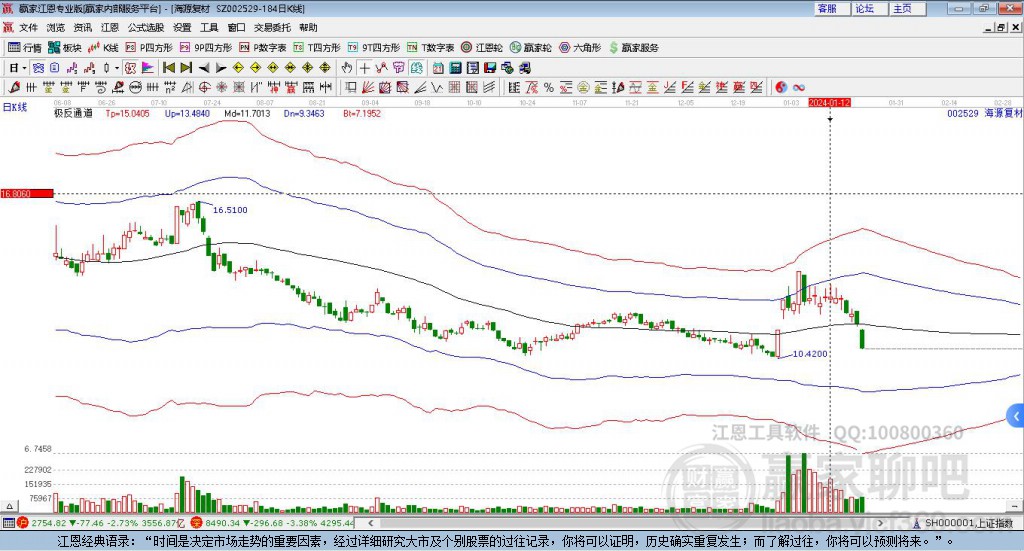This screenshot has width=1024, height=551.
Task: Open the 公式选股 menu
Action: point(146,27)
